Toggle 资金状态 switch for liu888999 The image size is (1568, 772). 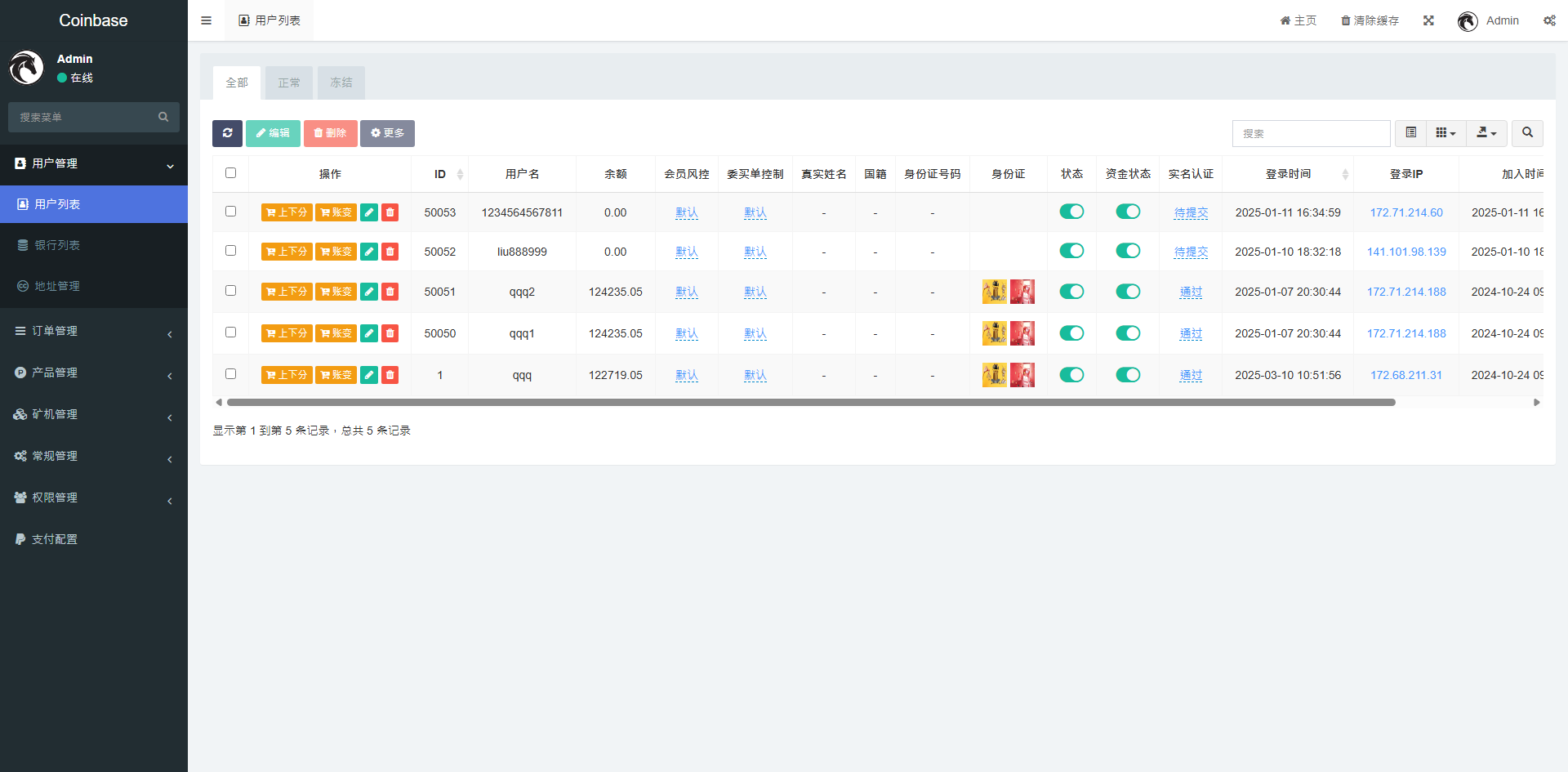[x=1128, y=251]
